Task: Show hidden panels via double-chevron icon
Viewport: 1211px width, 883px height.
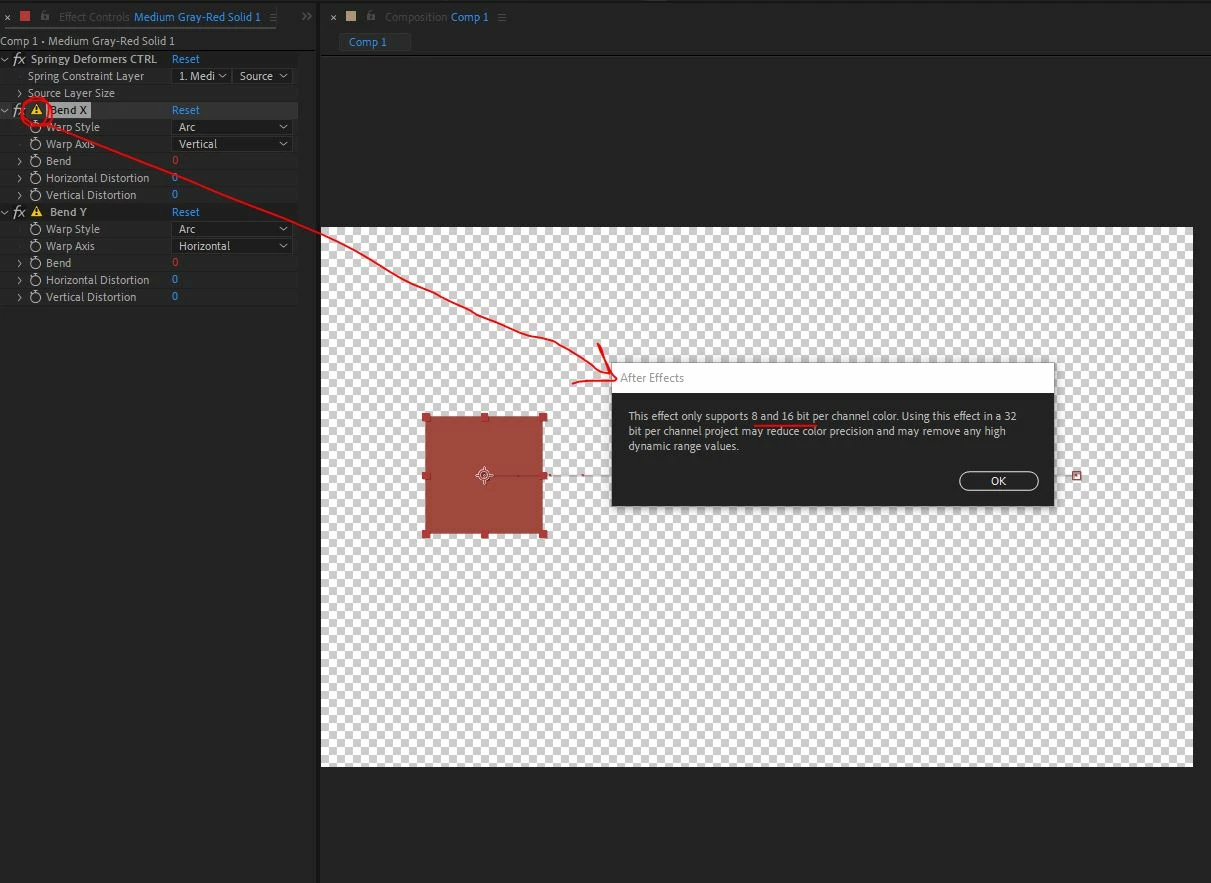Action: tap(307, 17)
